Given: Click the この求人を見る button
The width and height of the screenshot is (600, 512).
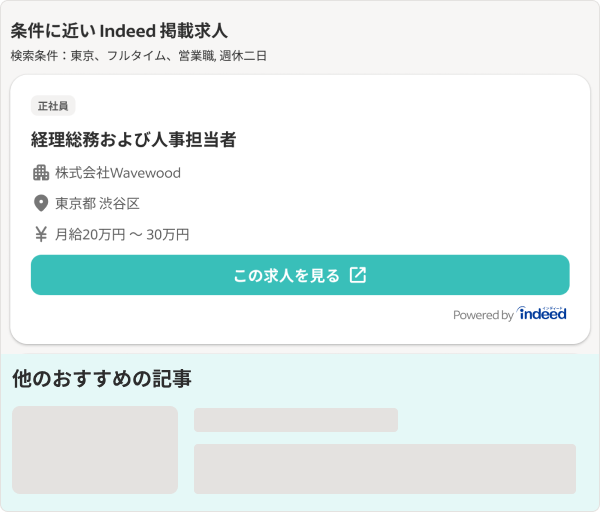Looking at the screenshot, I should tap(300, 275).
